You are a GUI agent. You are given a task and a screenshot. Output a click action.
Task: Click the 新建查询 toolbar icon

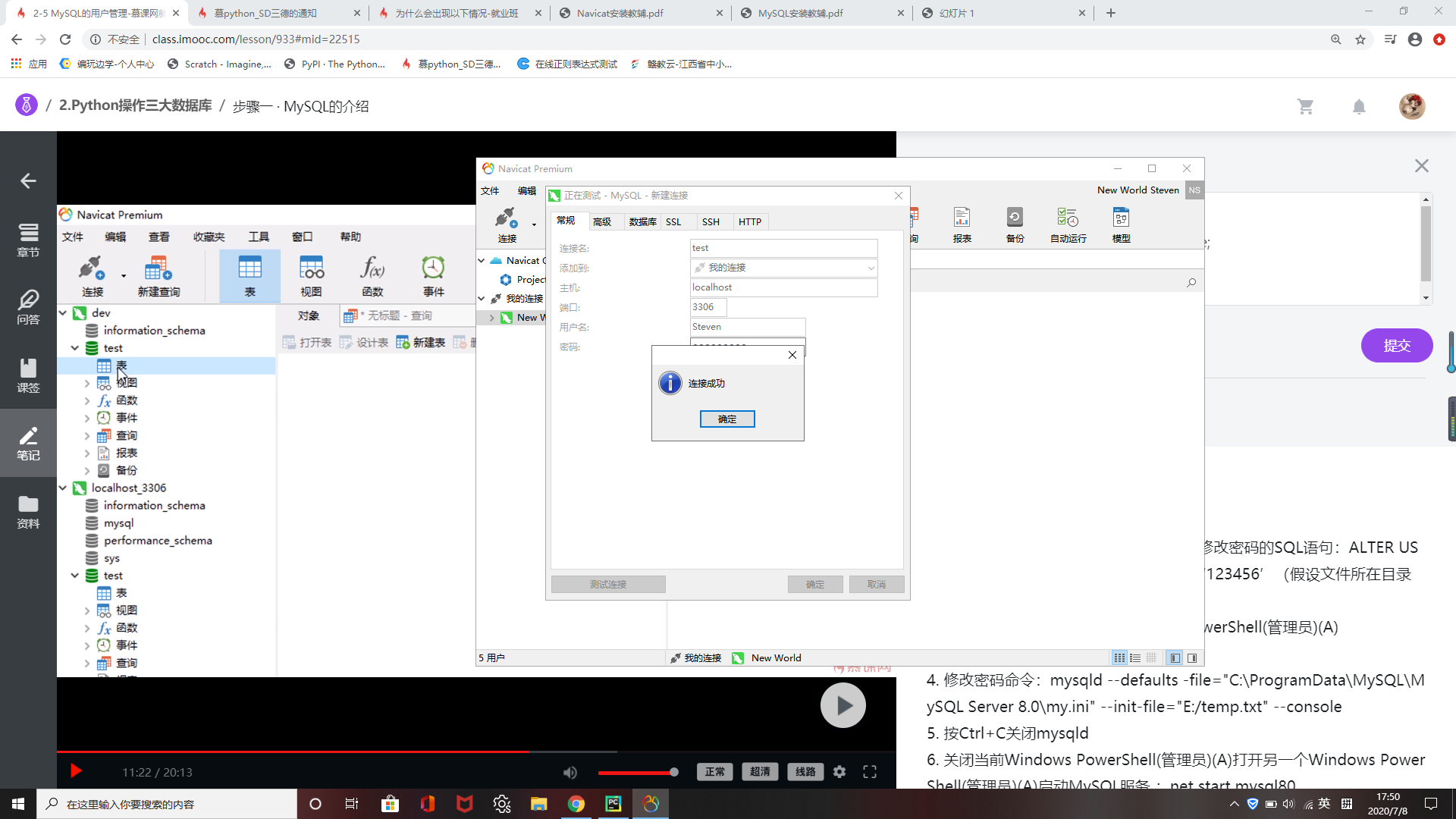coord(158,276)
